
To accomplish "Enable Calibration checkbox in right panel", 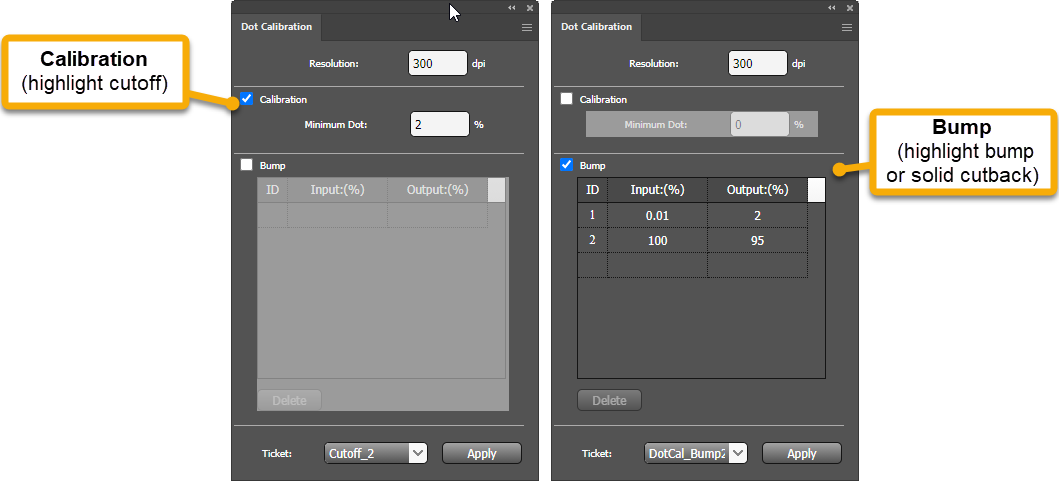I will [567, 99].
